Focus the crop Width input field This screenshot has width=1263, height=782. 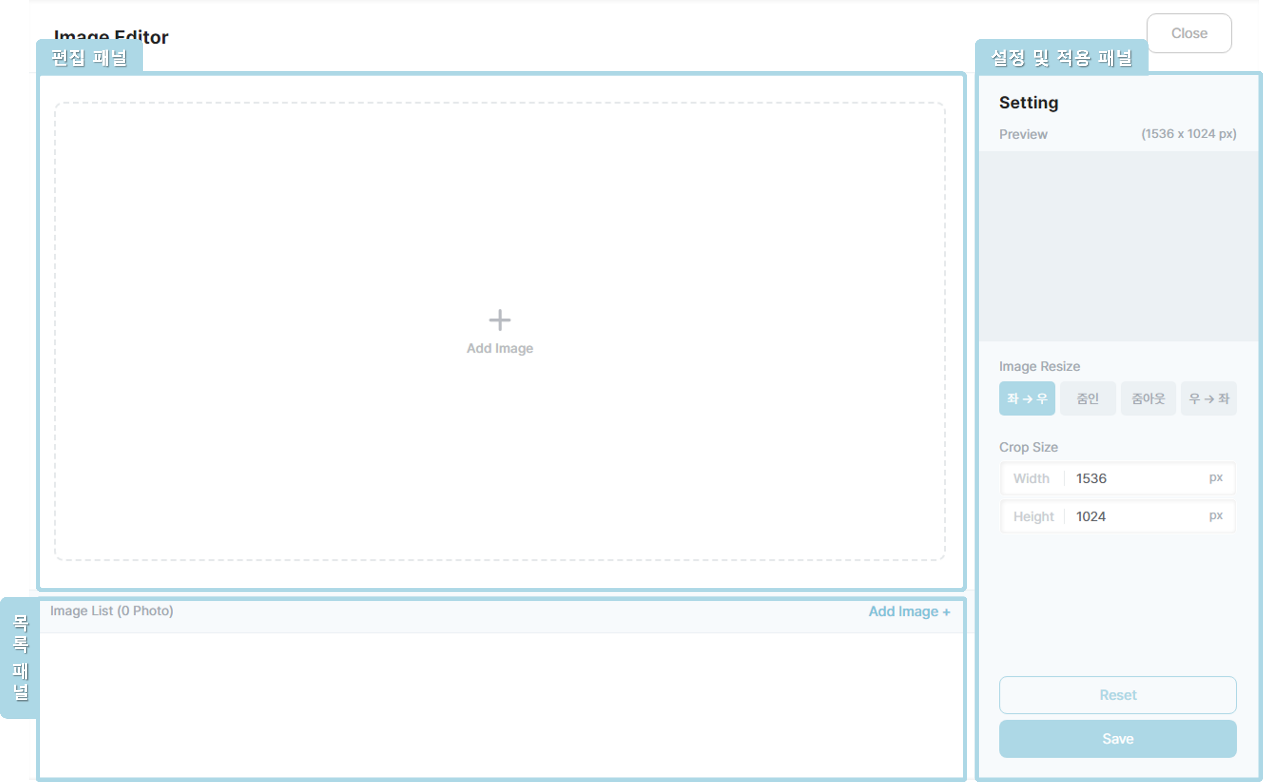tap(1135, 478)
